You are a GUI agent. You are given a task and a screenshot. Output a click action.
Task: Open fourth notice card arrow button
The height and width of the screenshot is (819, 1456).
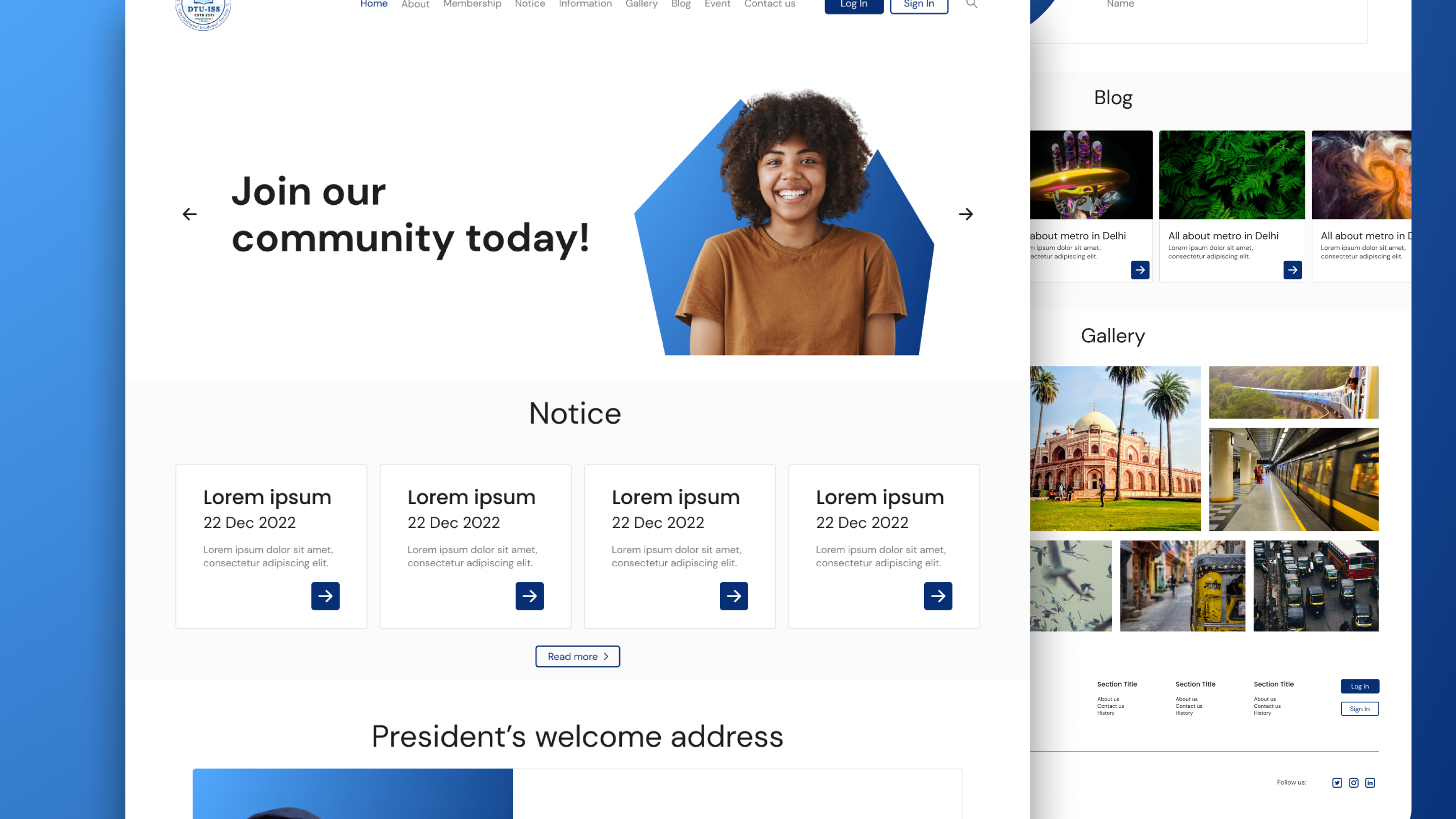[938, 596]
